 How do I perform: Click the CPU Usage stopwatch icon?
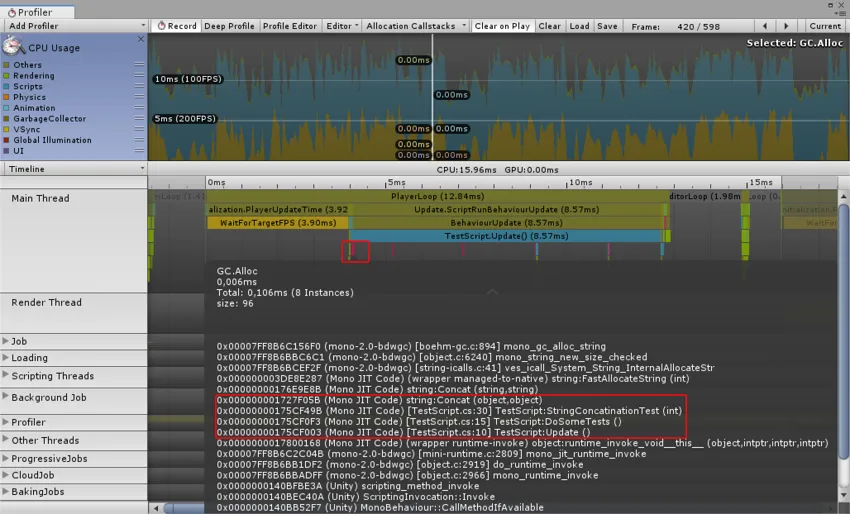coord(13,47)
